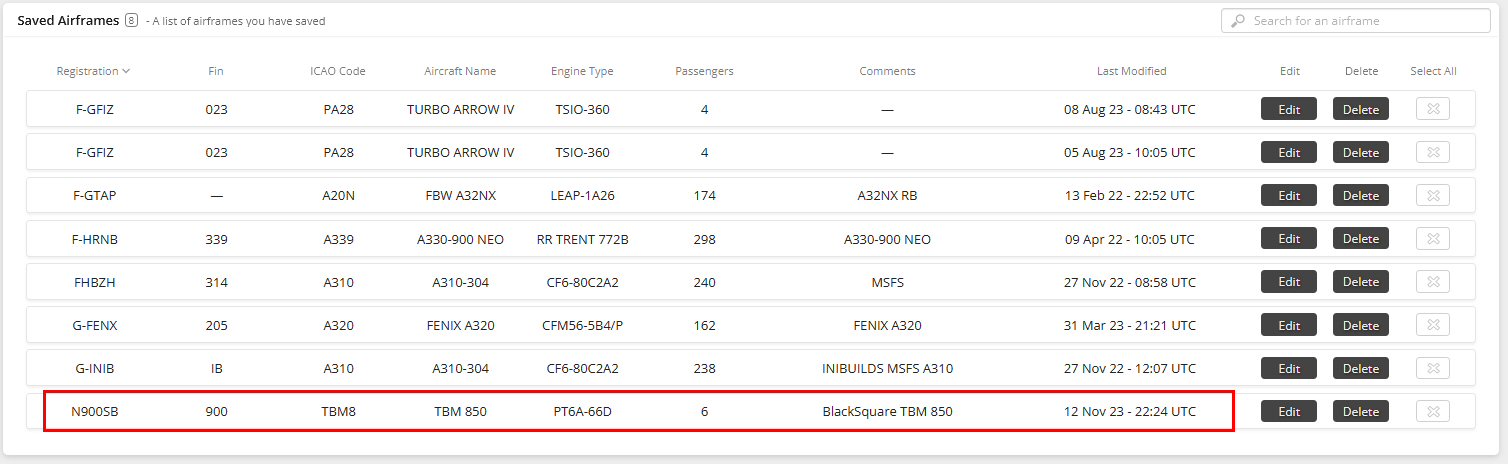Toggle select checkbox for F-GTAP row
The image size is (1508, 464).
(x=1433, y=195)
